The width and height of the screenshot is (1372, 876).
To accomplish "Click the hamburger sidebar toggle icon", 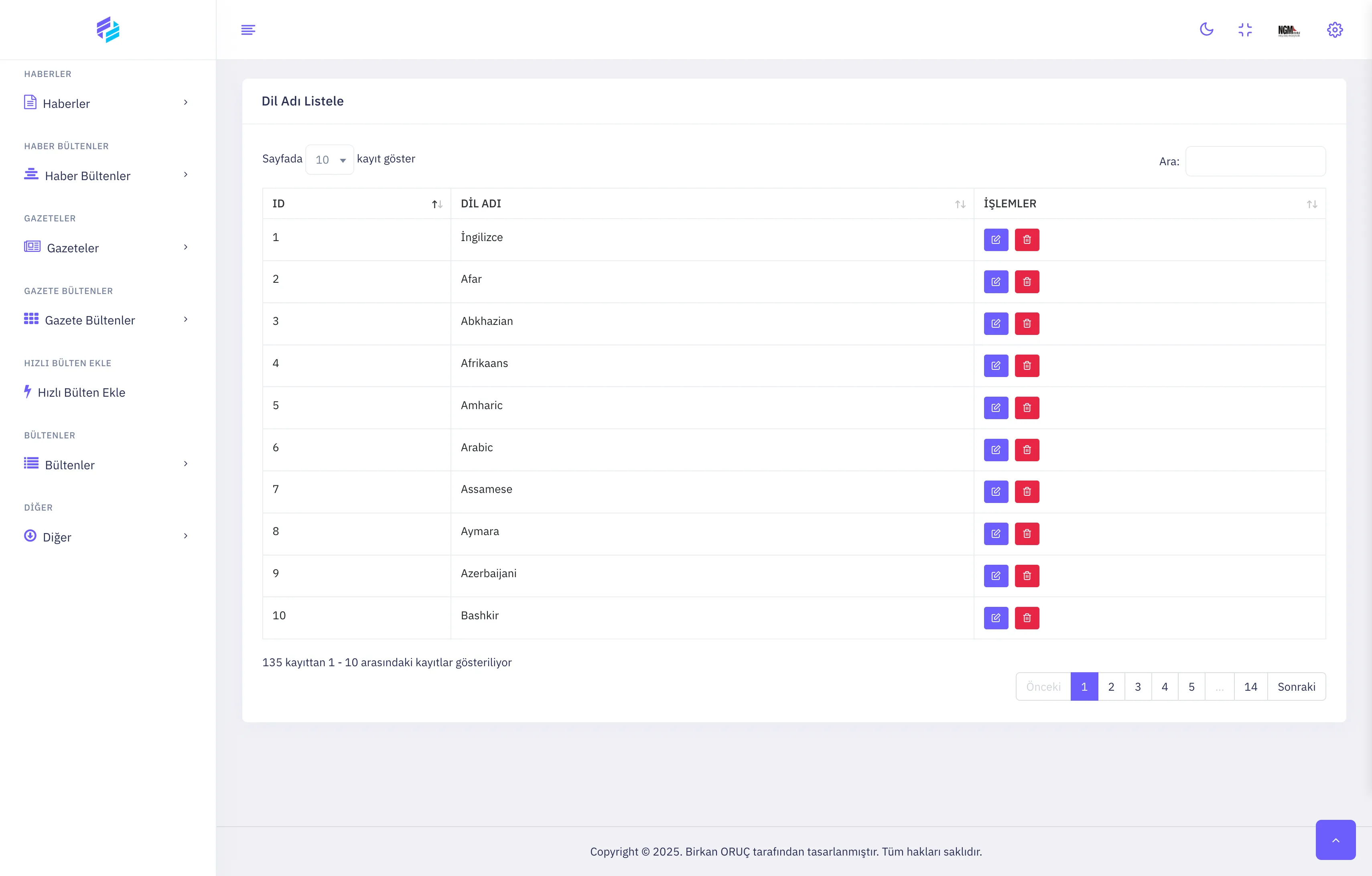I will coord(248,30).
